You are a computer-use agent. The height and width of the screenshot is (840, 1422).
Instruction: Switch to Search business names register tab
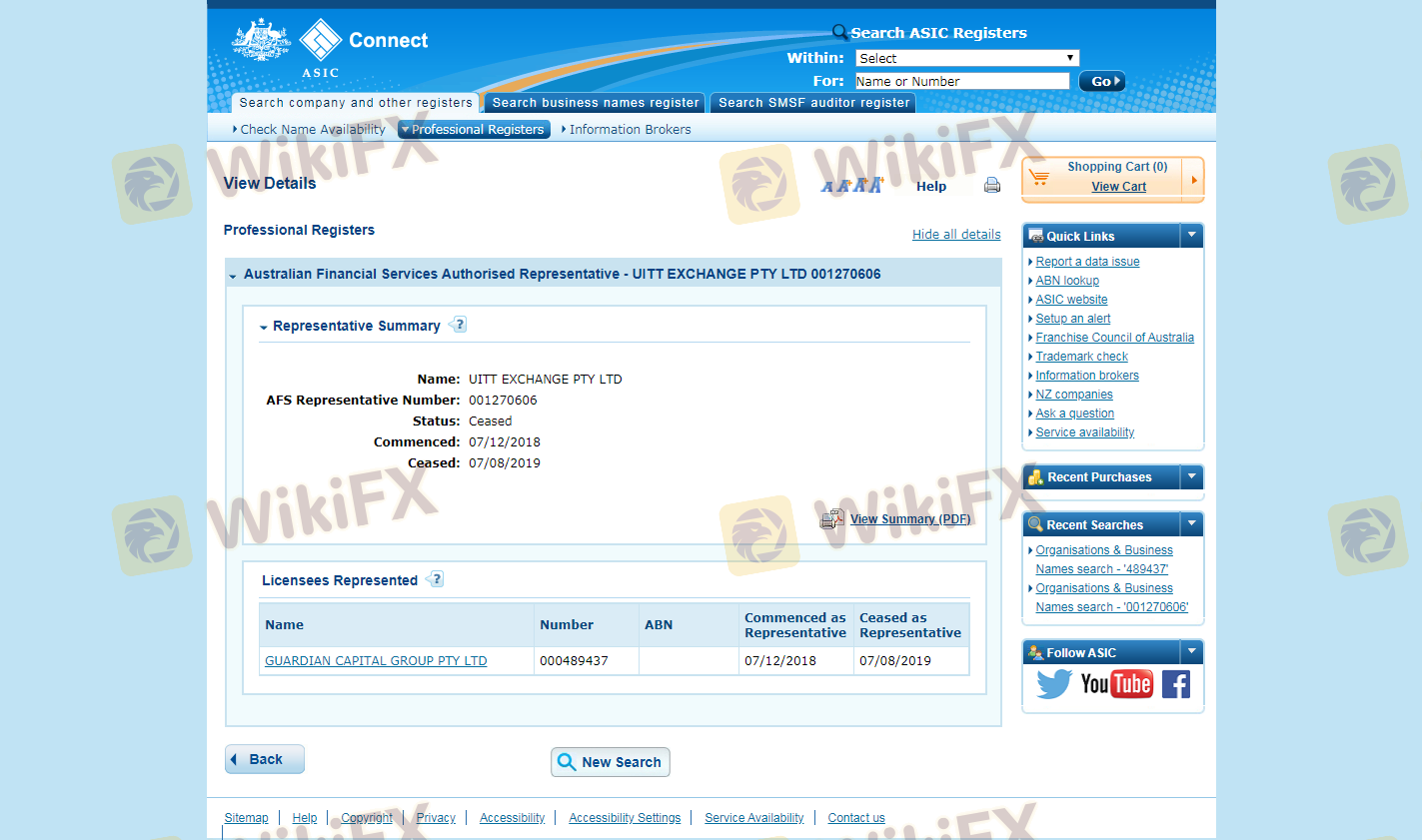click(x=596, y=103)
